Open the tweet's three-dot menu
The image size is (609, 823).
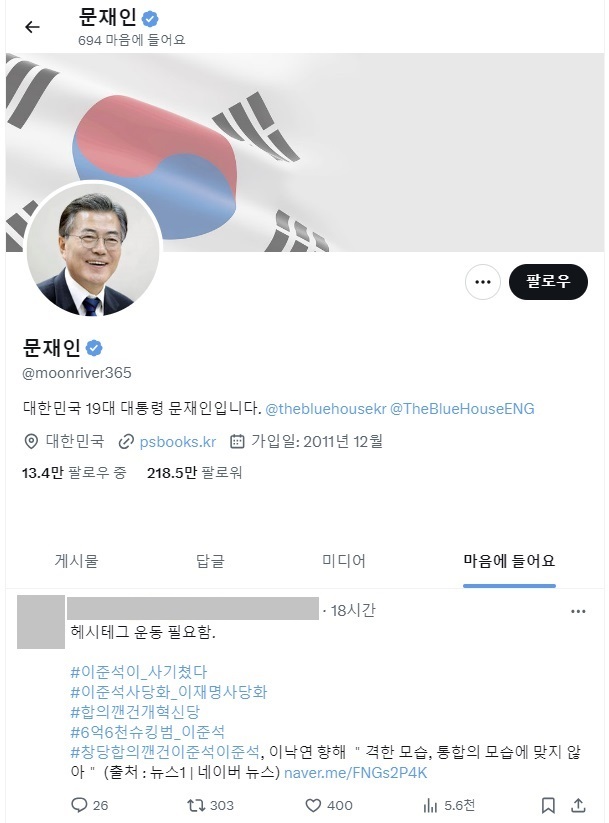578,611
